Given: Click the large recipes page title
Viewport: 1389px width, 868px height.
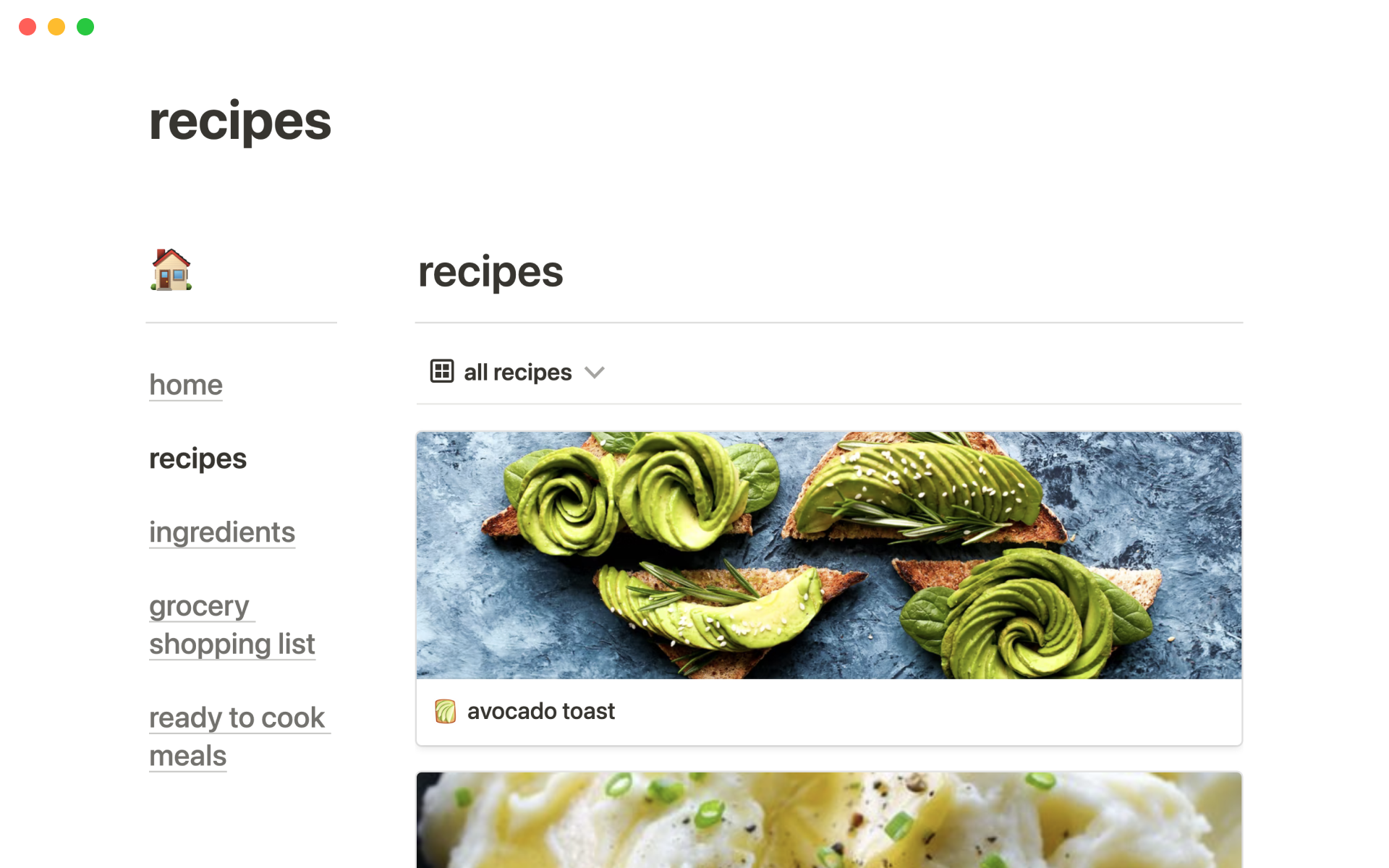Looking at the screenshot, I should pos(240,122).
